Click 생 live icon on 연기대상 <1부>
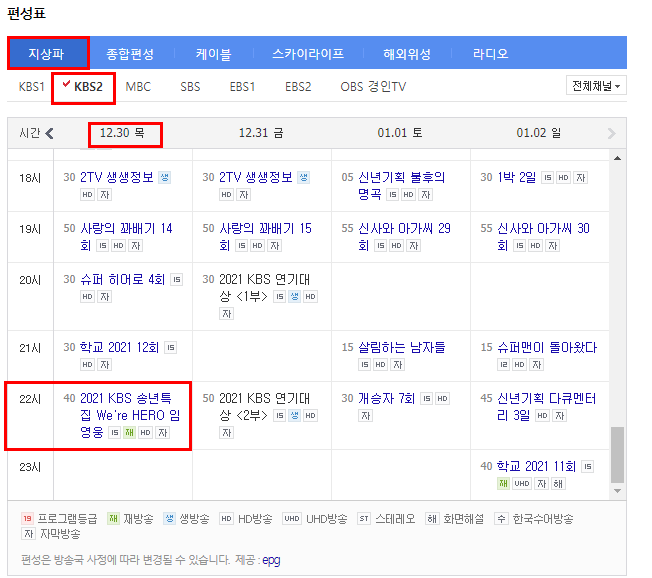 294,296
